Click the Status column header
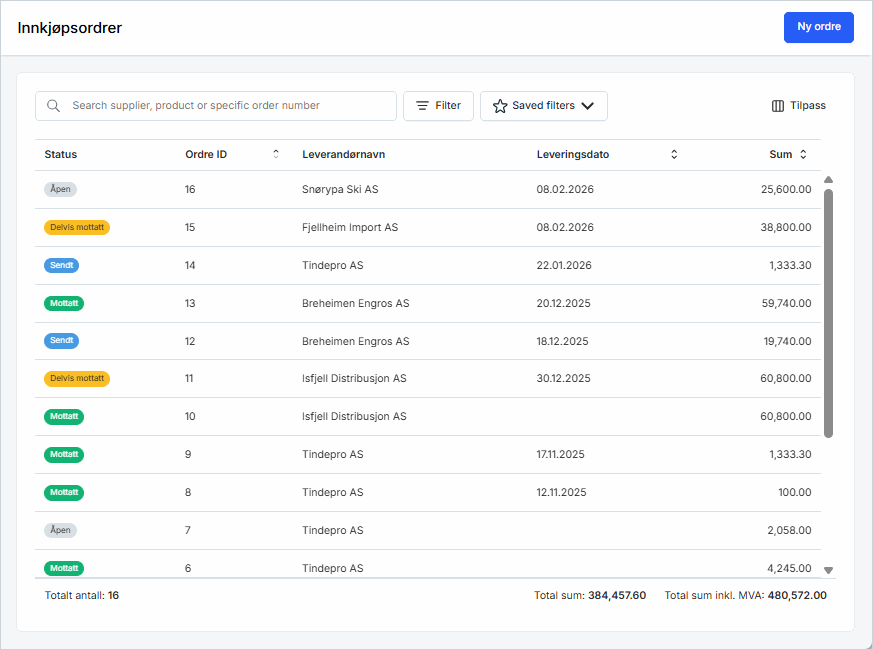873x650 pixels. [61, 154]
